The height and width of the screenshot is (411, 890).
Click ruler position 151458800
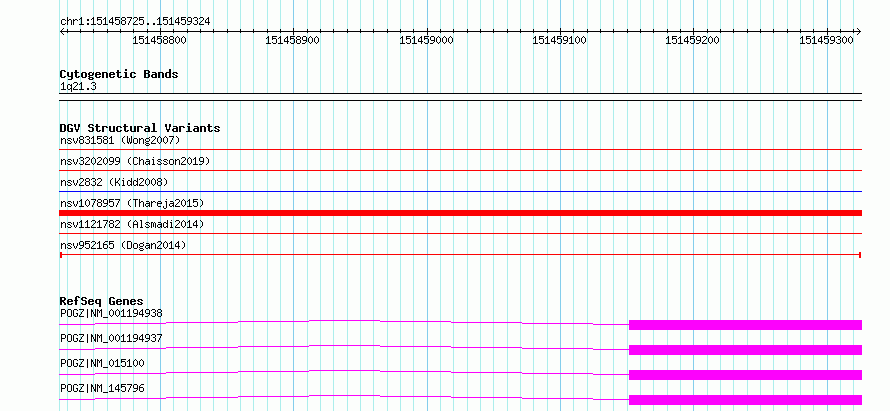click(x=159, y=40)
